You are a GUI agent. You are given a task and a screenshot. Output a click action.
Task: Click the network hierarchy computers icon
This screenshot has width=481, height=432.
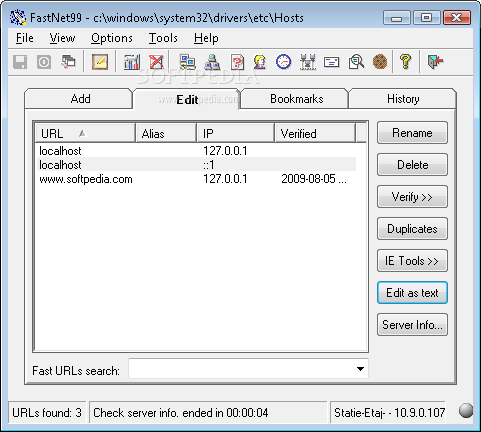coord(212,62)
